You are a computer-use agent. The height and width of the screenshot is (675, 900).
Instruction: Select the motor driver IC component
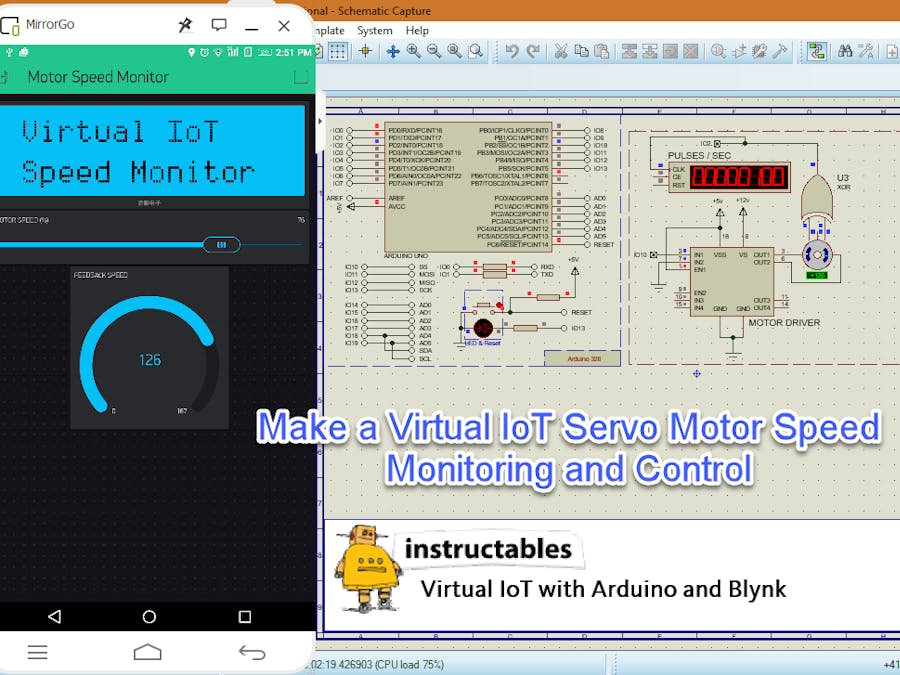click(x=732, y=282)
